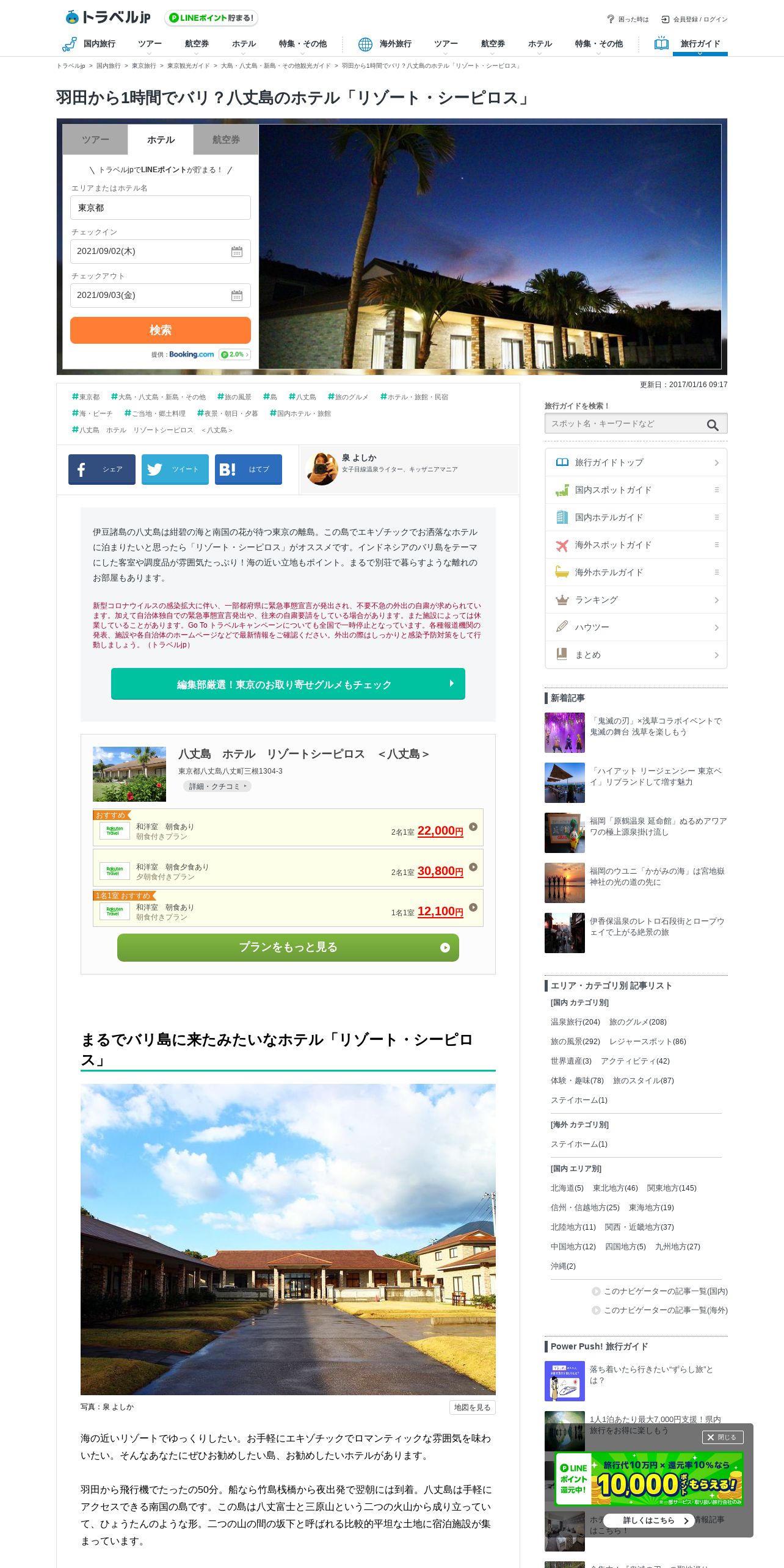Screen dimensions: 784x1568
Task: Open the hotel thumbnail image
Action: coord(129,774)
